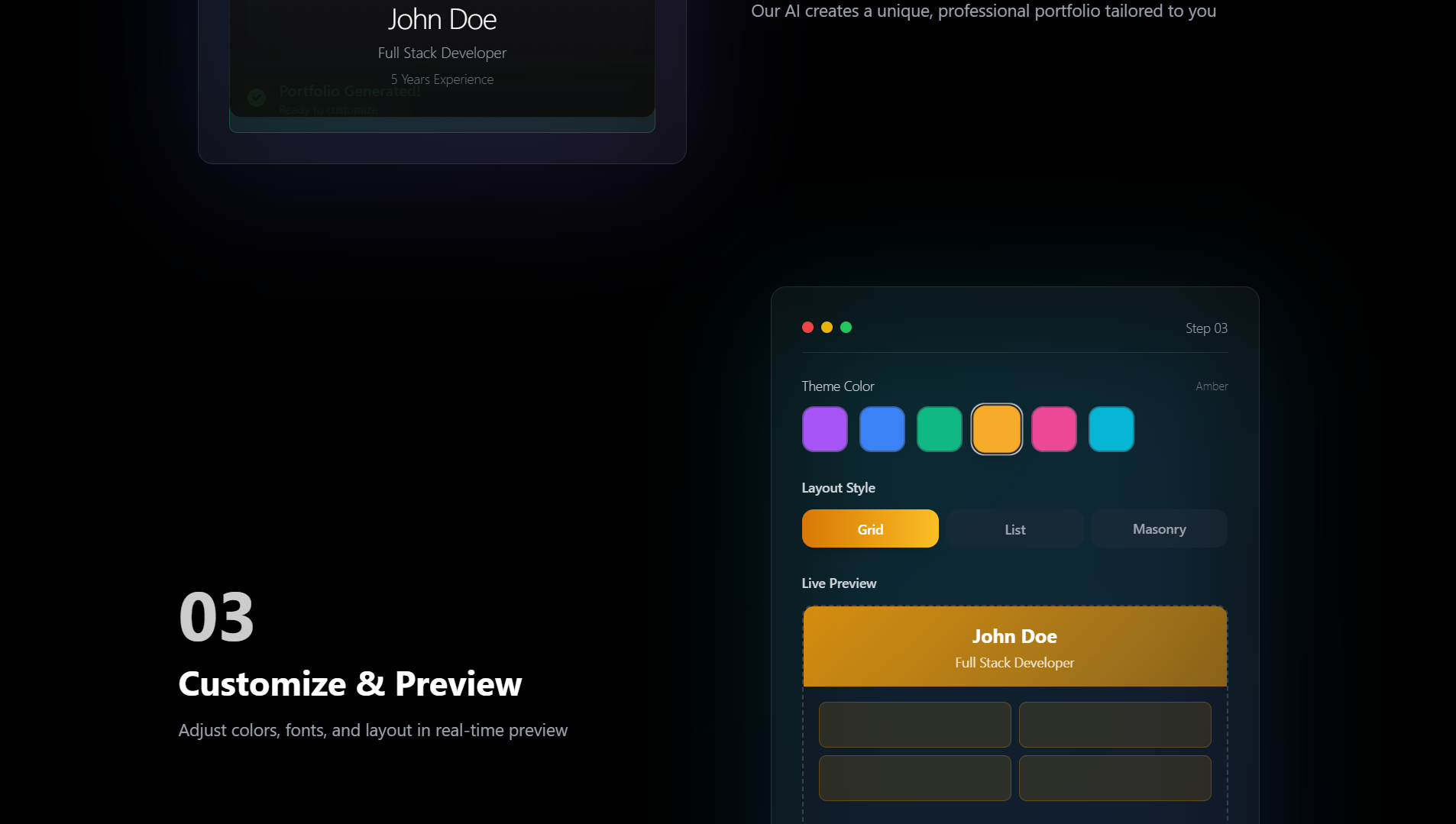
Task: Select the cyan theme color
Action: pos(1111,428)
